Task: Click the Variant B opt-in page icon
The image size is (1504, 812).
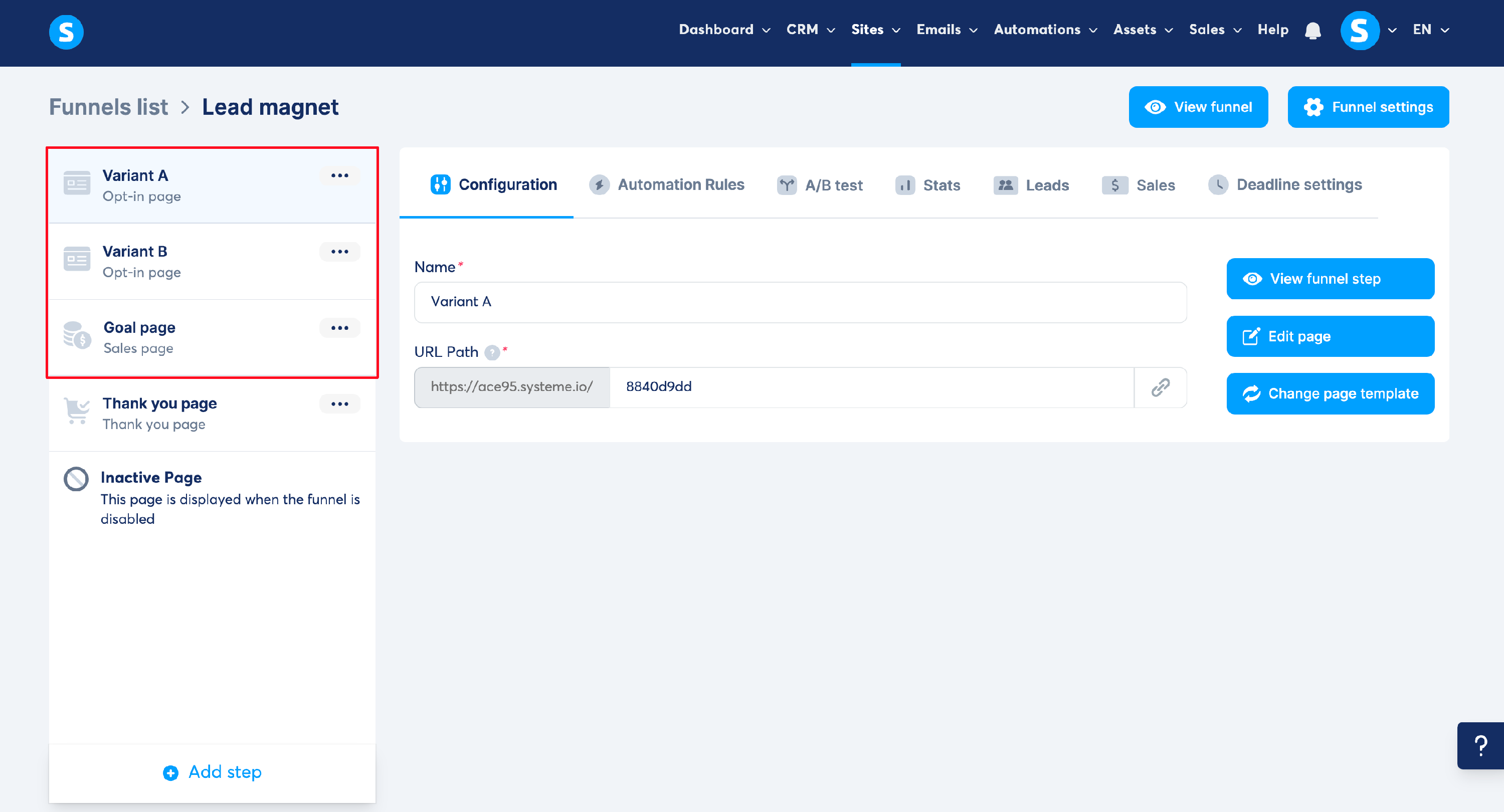Action: (77, 259)
